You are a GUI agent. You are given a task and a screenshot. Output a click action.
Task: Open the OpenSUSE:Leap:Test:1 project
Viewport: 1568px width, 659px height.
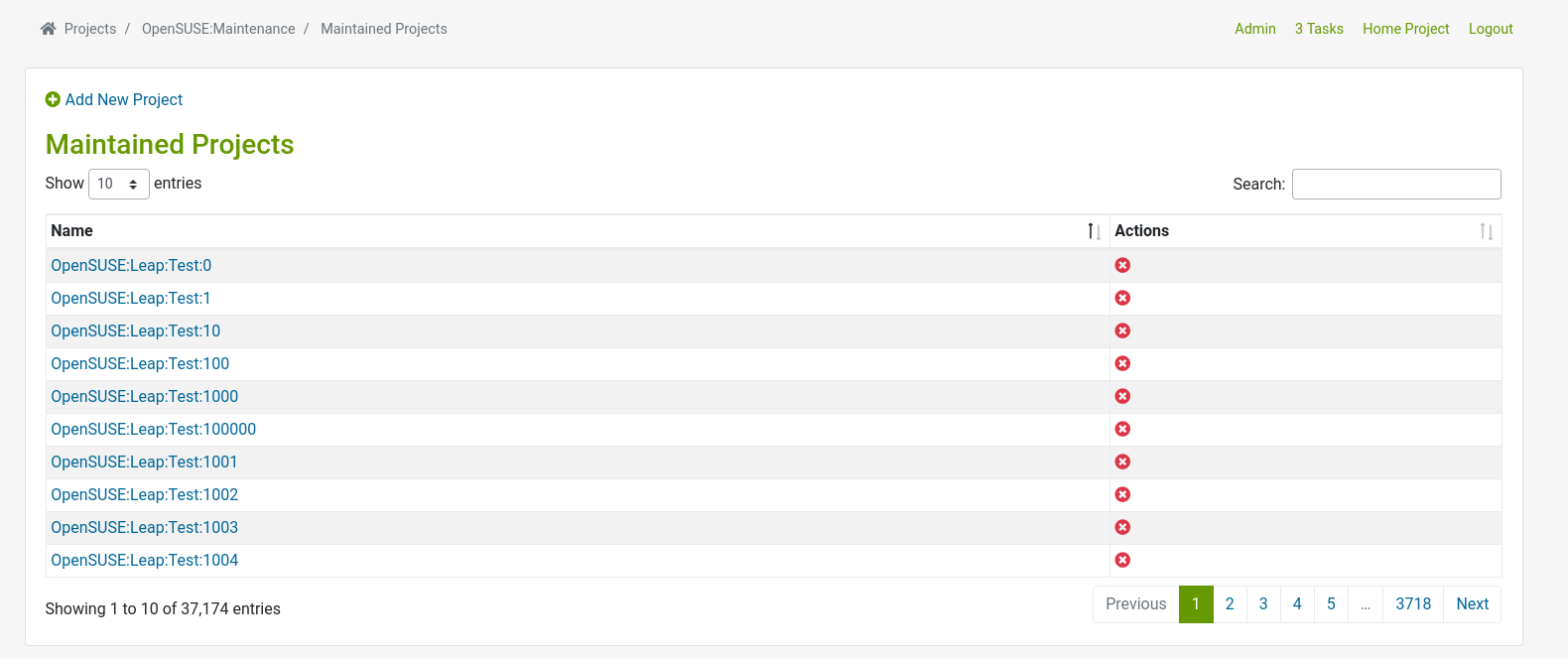(x=130, y=298)
